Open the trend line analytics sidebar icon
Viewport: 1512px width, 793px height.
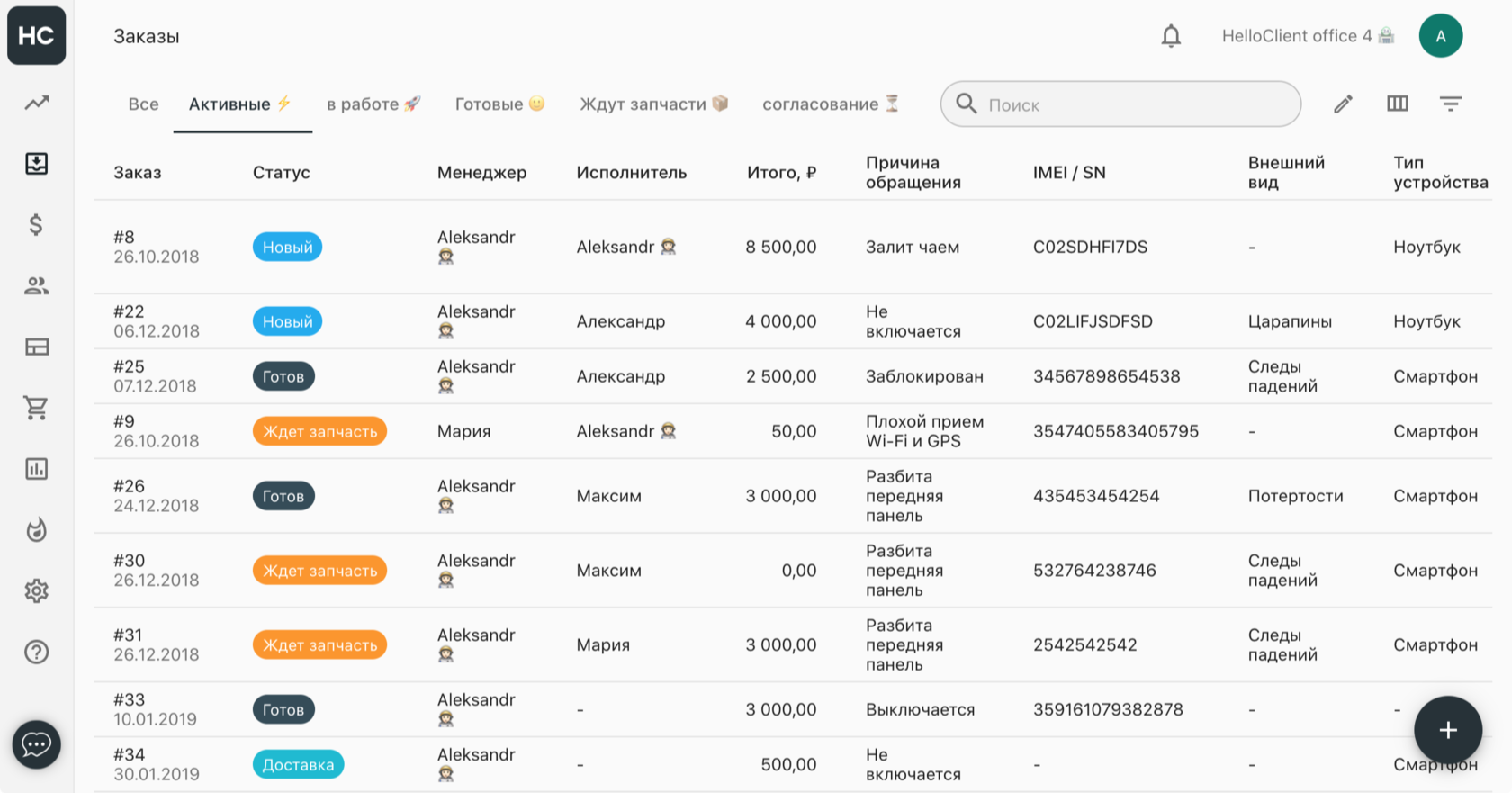(x=36, y=103)
